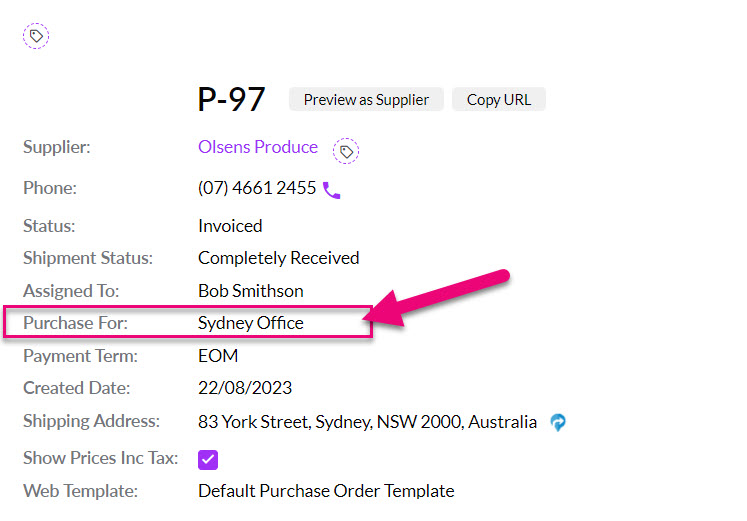The height and width of the screenshot is (521, 747).
Task: Click the tag icon at top left
Action: pos(36,36)
